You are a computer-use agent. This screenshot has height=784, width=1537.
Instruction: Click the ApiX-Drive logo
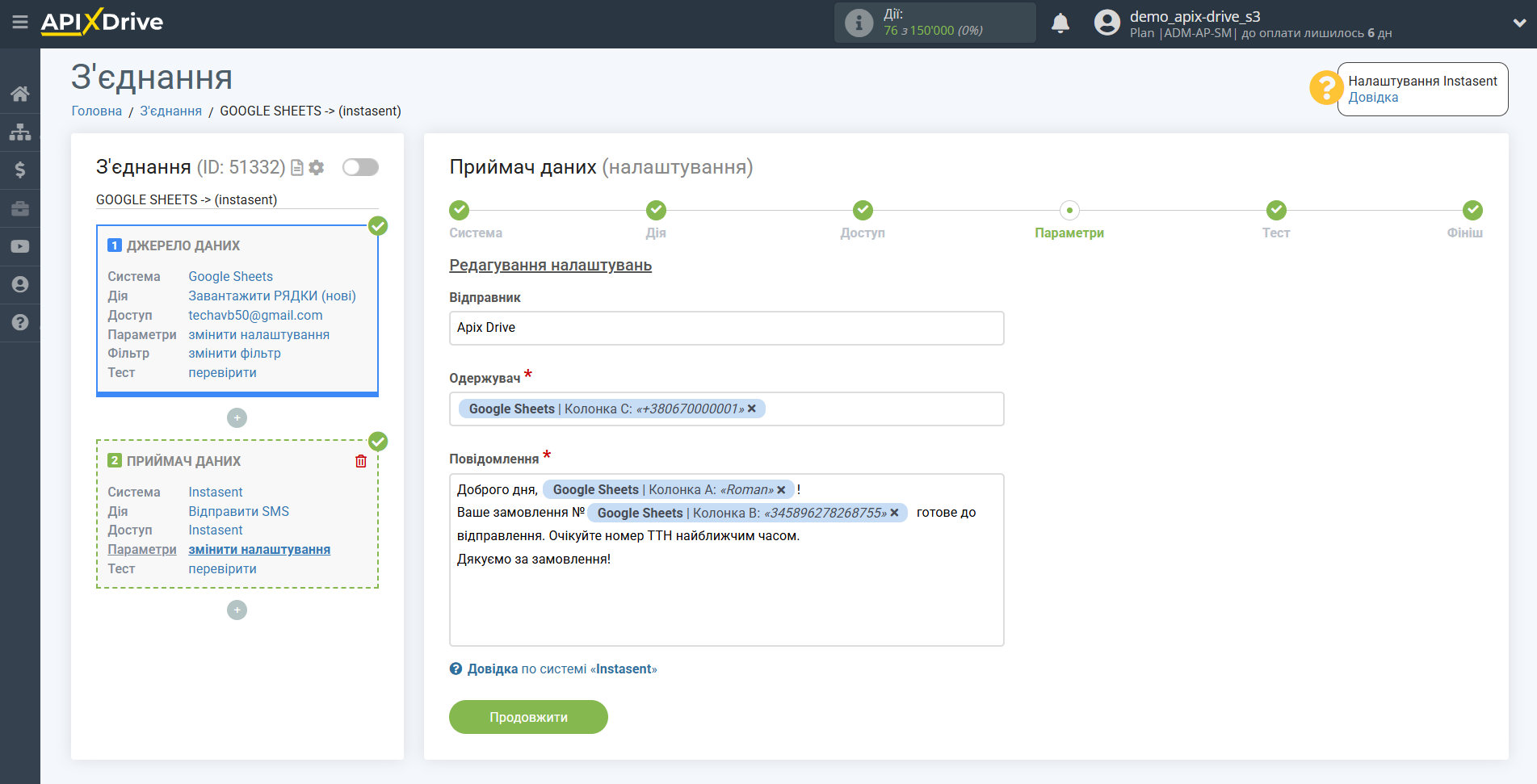(x=102, y=22)
